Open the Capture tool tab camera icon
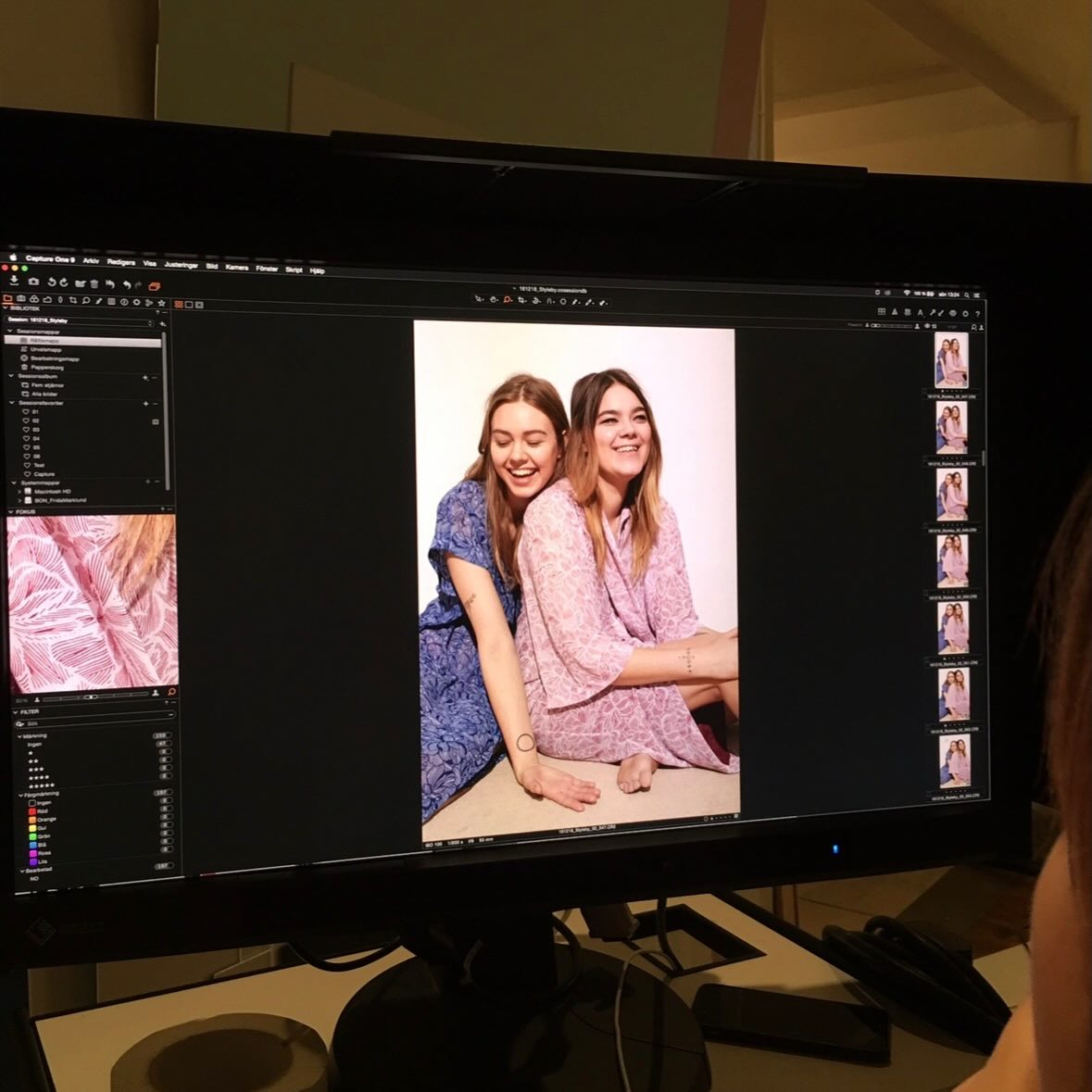1092x1092 pixels. (x=20, y=299)
